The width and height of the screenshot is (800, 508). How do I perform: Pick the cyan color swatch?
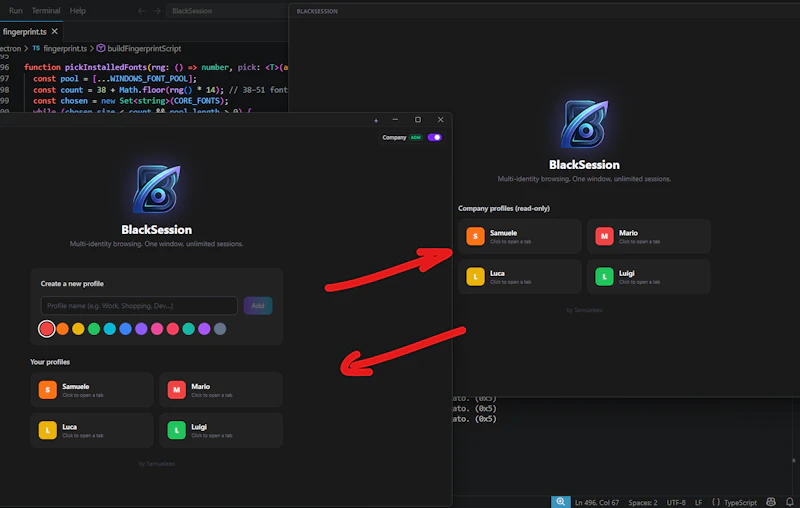110,329
